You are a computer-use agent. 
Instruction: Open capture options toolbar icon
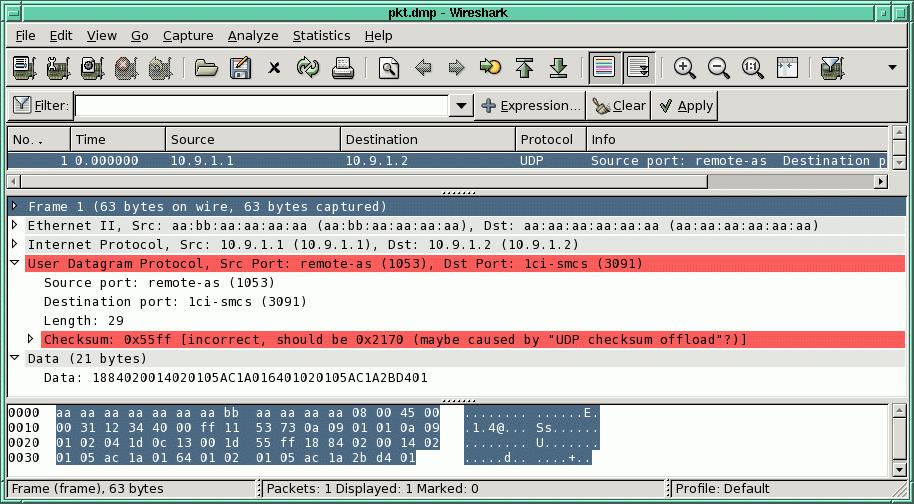click(x=58, y=68)
